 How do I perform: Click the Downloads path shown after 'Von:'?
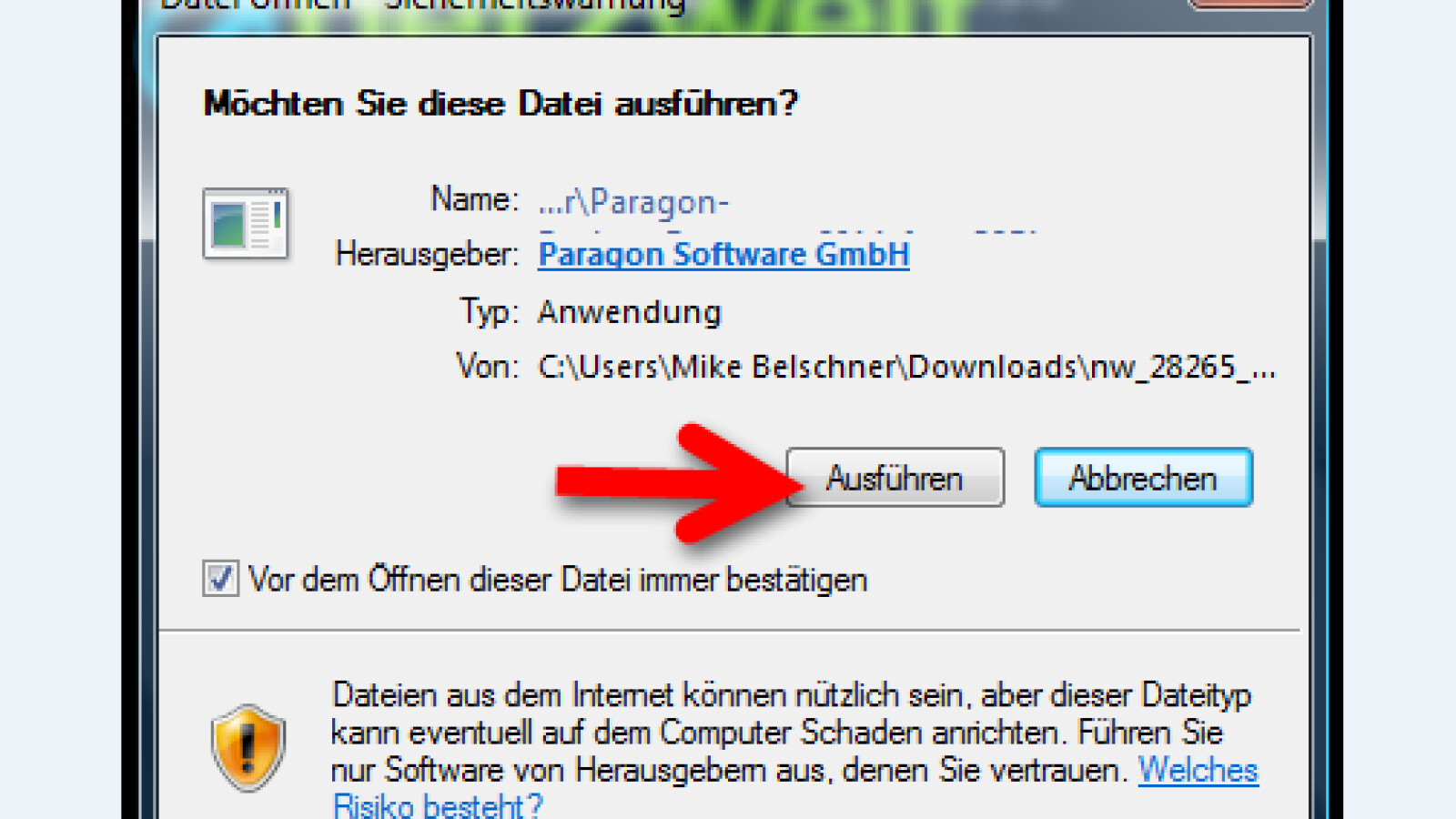click(906, 367)
